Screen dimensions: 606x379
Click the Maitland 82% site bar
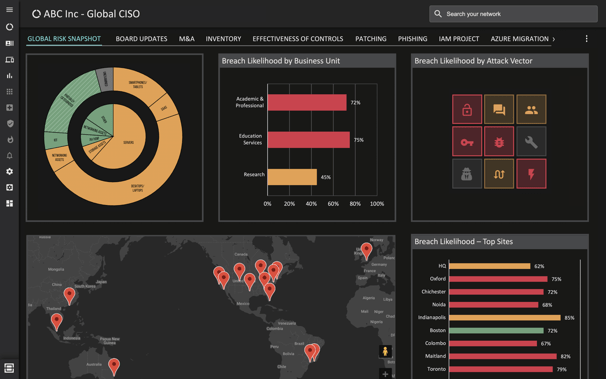[503, 356]
